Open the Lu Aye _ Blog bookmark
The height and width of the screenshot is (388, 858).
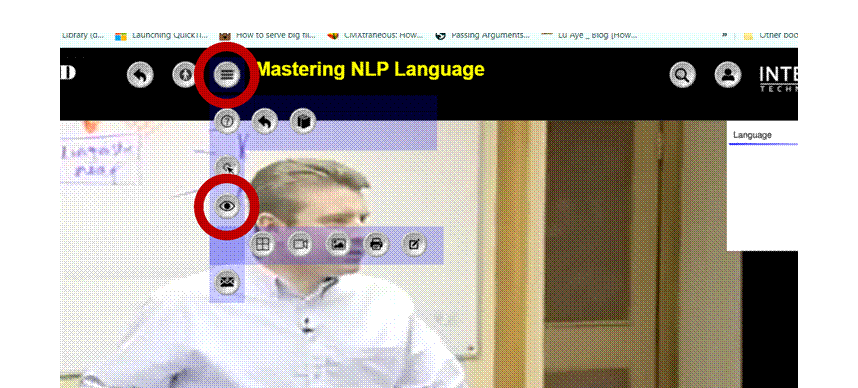[589, 36]
